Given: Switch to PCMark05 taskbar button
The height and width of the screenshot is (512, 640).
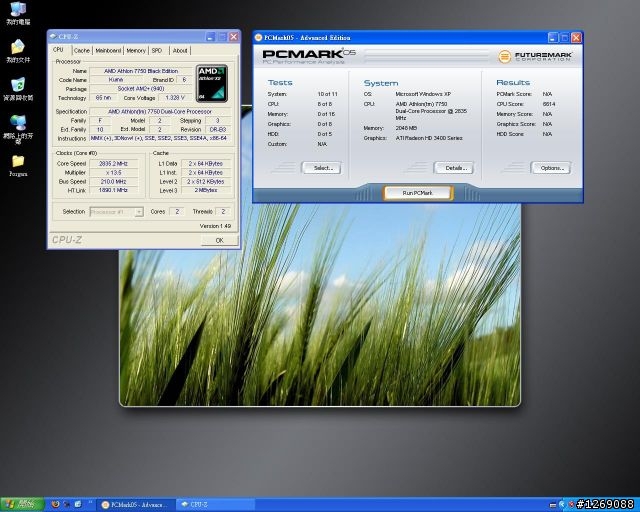Looking at the screenshot, I should [136, 505].
